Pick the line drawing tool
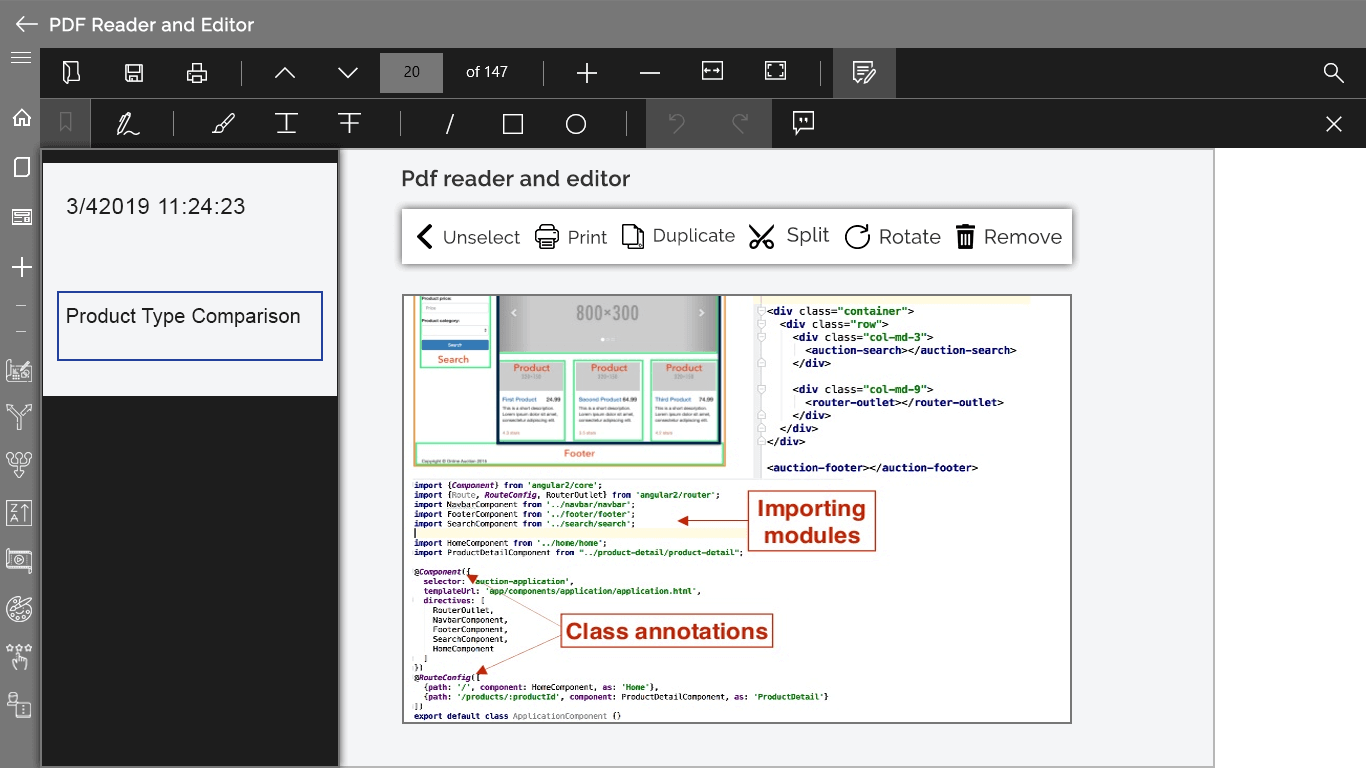The height and width of the screenshot is (768, 1366). point(450,124)
